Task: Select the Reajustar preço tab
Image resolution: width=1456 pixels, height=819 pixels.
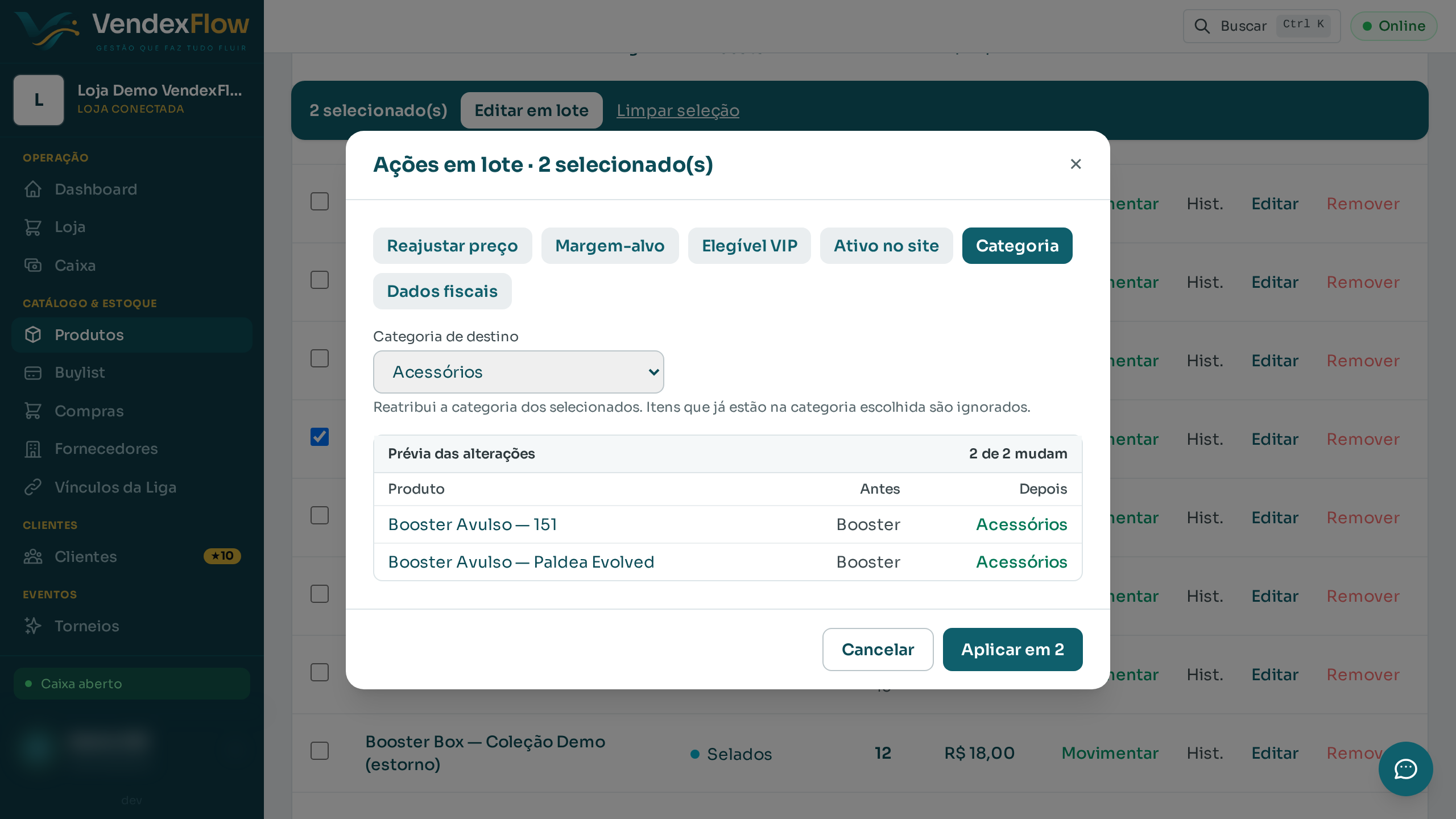Action: 453,246
